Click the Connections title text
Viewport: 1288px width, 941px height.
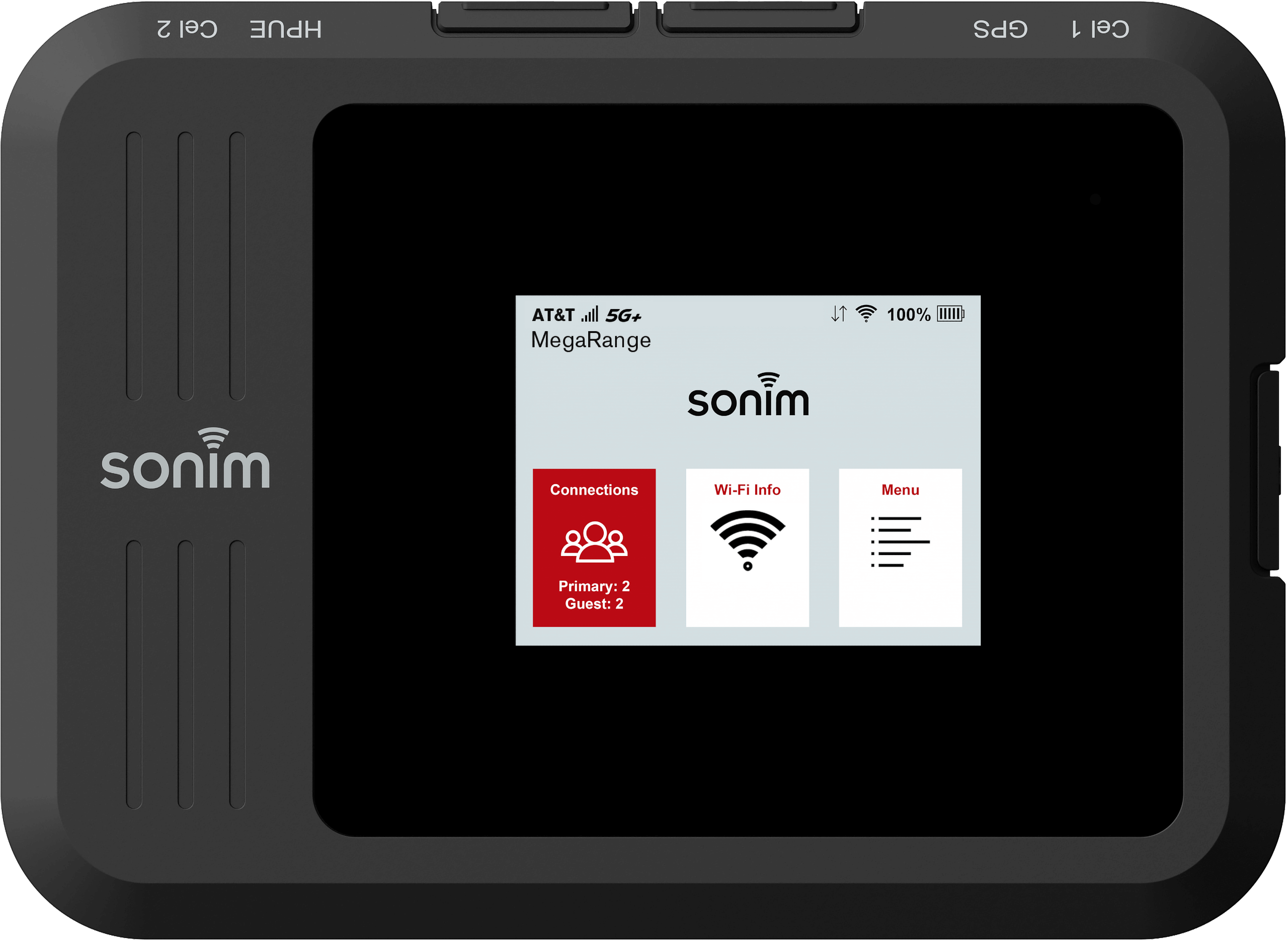click(x=594, y=490)
